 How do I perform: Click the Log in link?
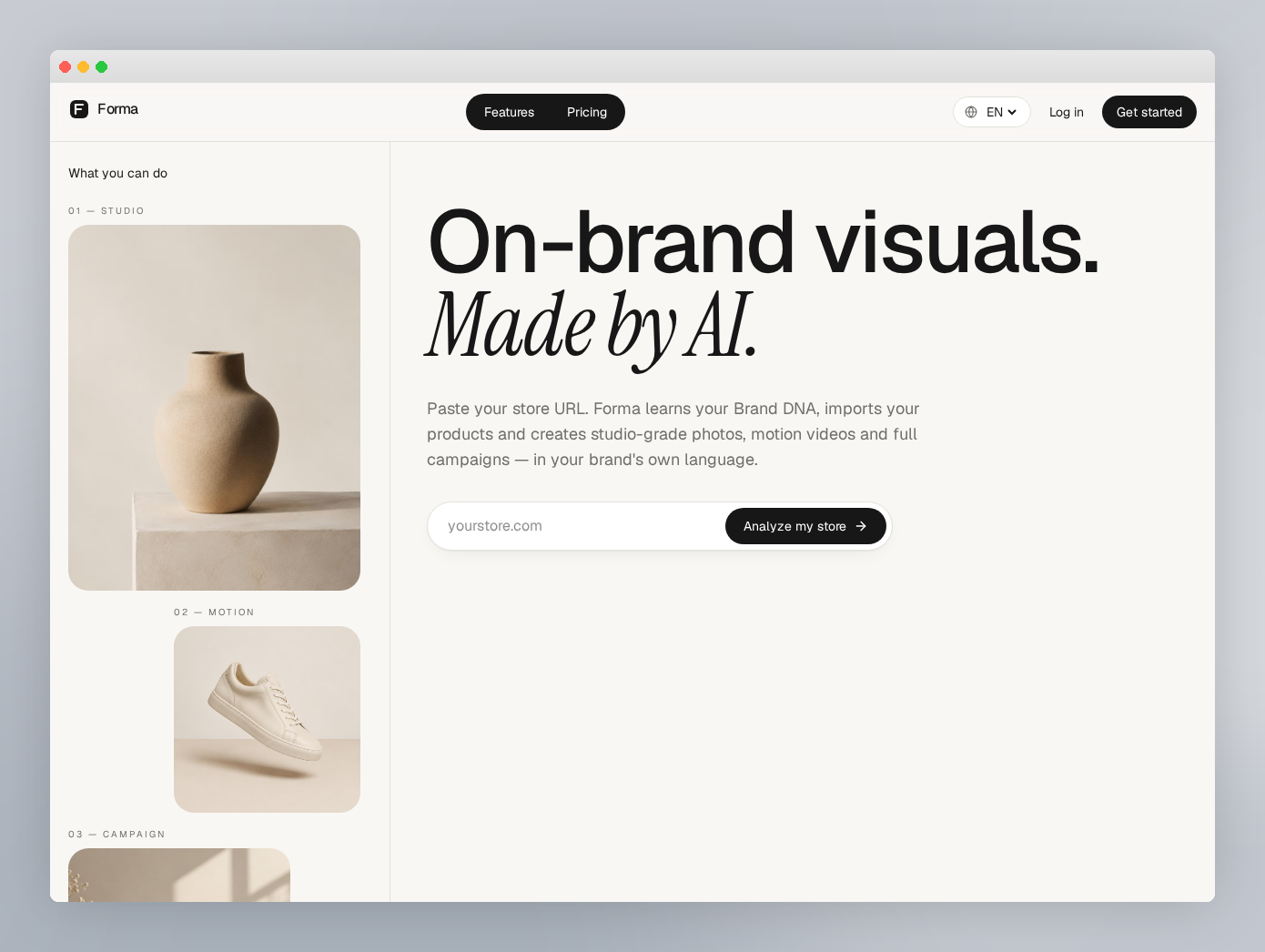coord(1067,112)
